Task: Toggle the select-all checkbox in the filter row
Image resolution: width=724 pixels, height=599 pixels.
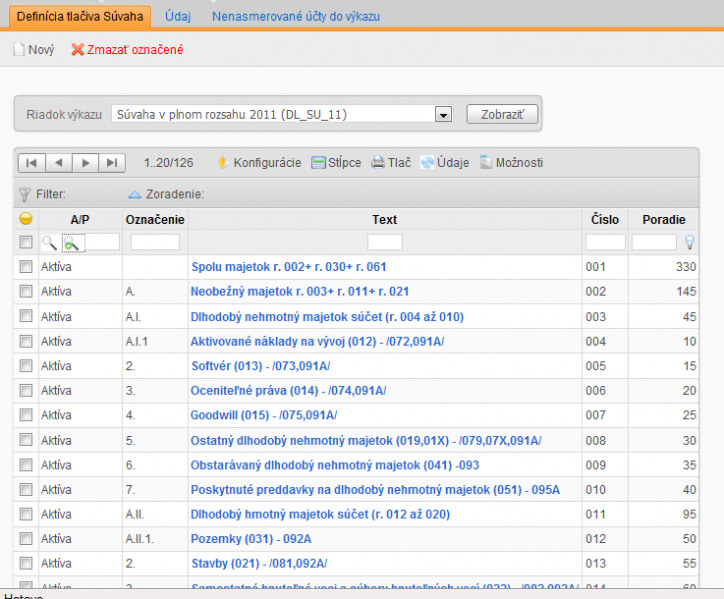Action: pos(26,242)
